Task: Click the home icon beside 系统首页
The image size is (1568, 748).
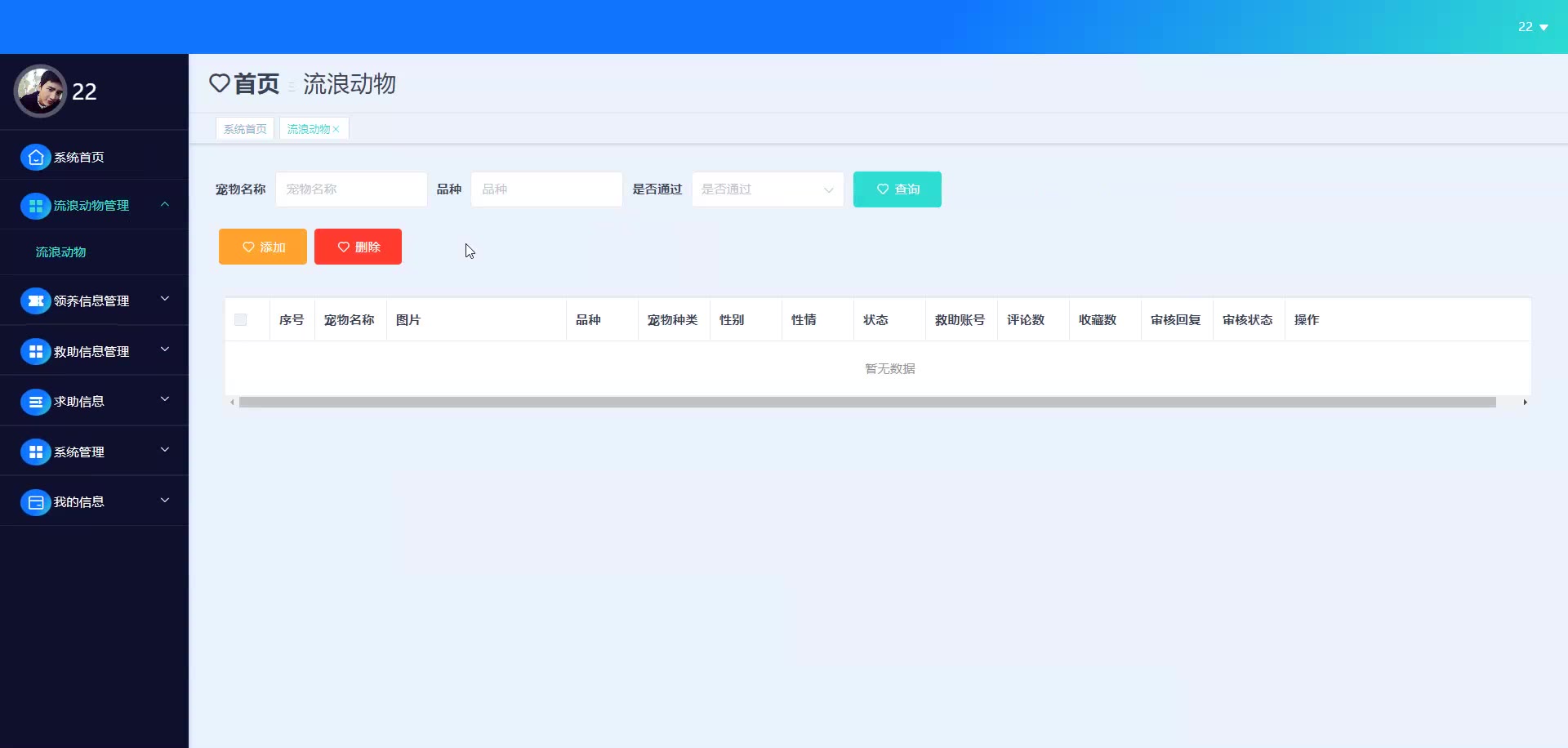Action: click(x=35, y=157)
